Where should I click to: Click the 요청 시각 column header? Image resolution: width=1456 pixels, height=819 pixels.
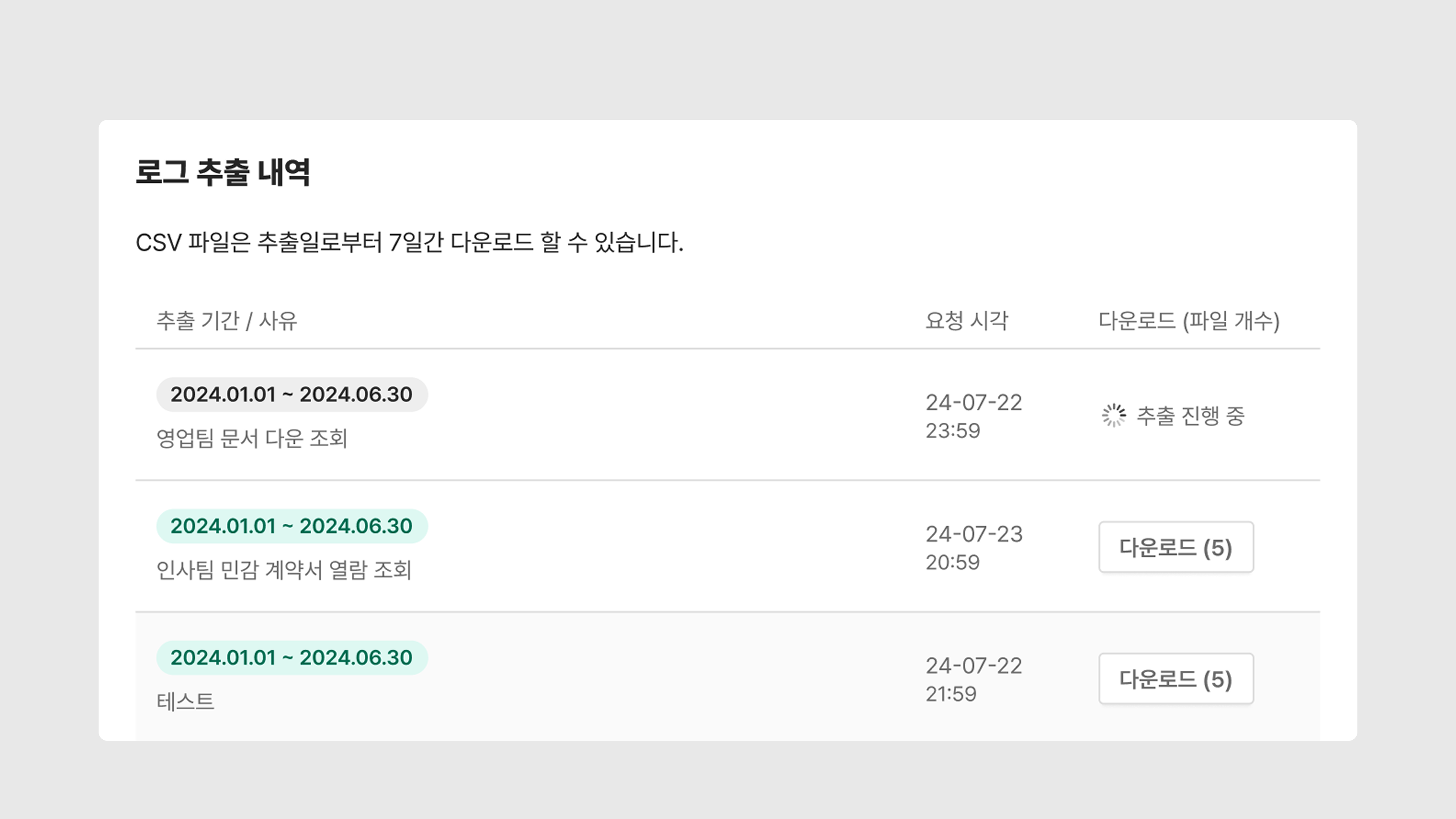(x=966, y=320)
